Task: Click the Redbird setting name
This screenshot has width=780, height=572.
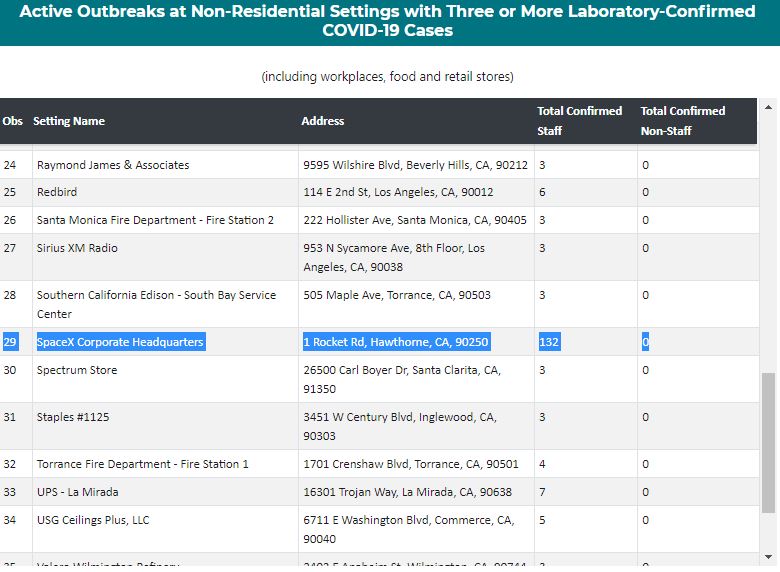Action: pos(57,192)
